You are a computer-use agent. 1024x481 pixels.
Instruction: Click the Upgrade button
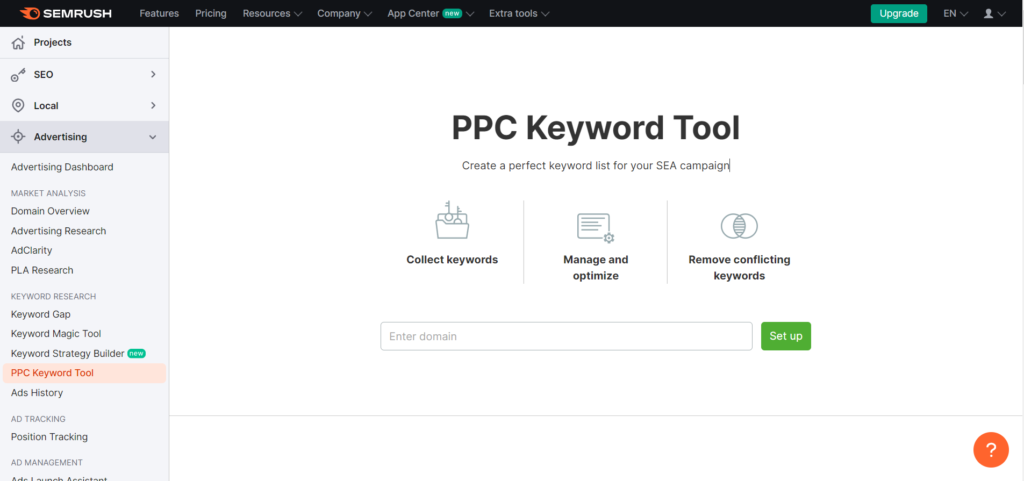point(899,13)
